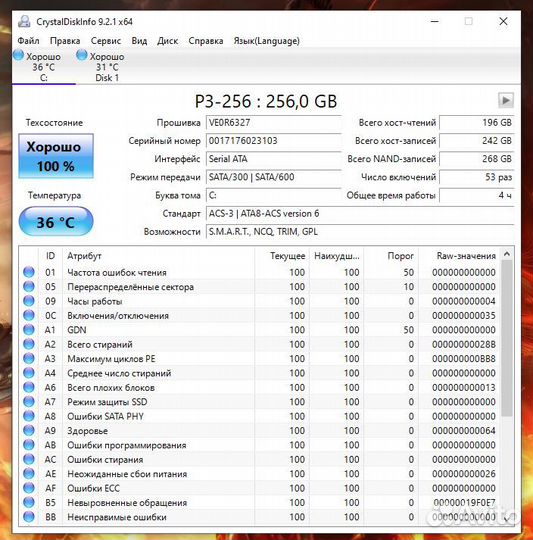Click the CrystalDiskInfo app icon in title bar
Viewport: 533px width, 540px height.
(24, 21)
